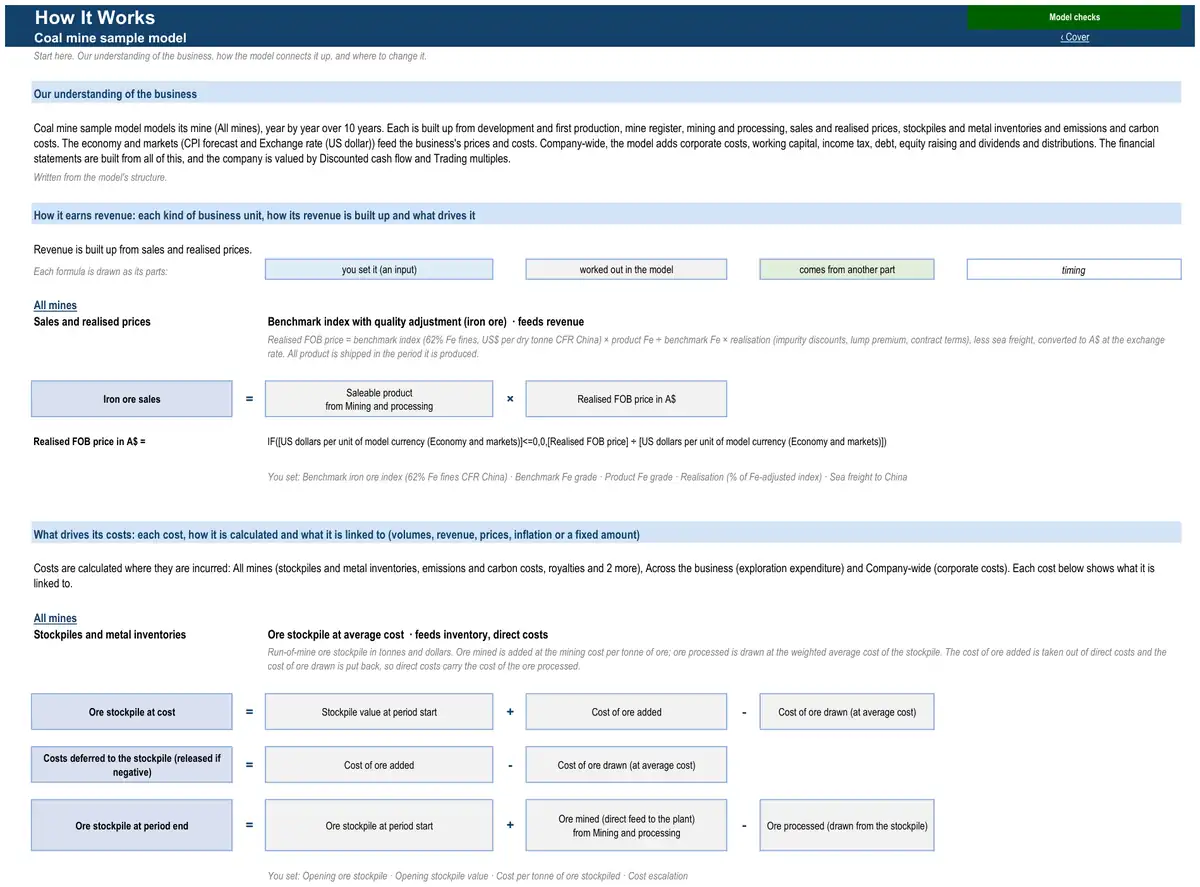1200x887 pixels.
Task: Select the bold 'Stockpiles and metal inventories' heading
Action: [x=110, y=635]
